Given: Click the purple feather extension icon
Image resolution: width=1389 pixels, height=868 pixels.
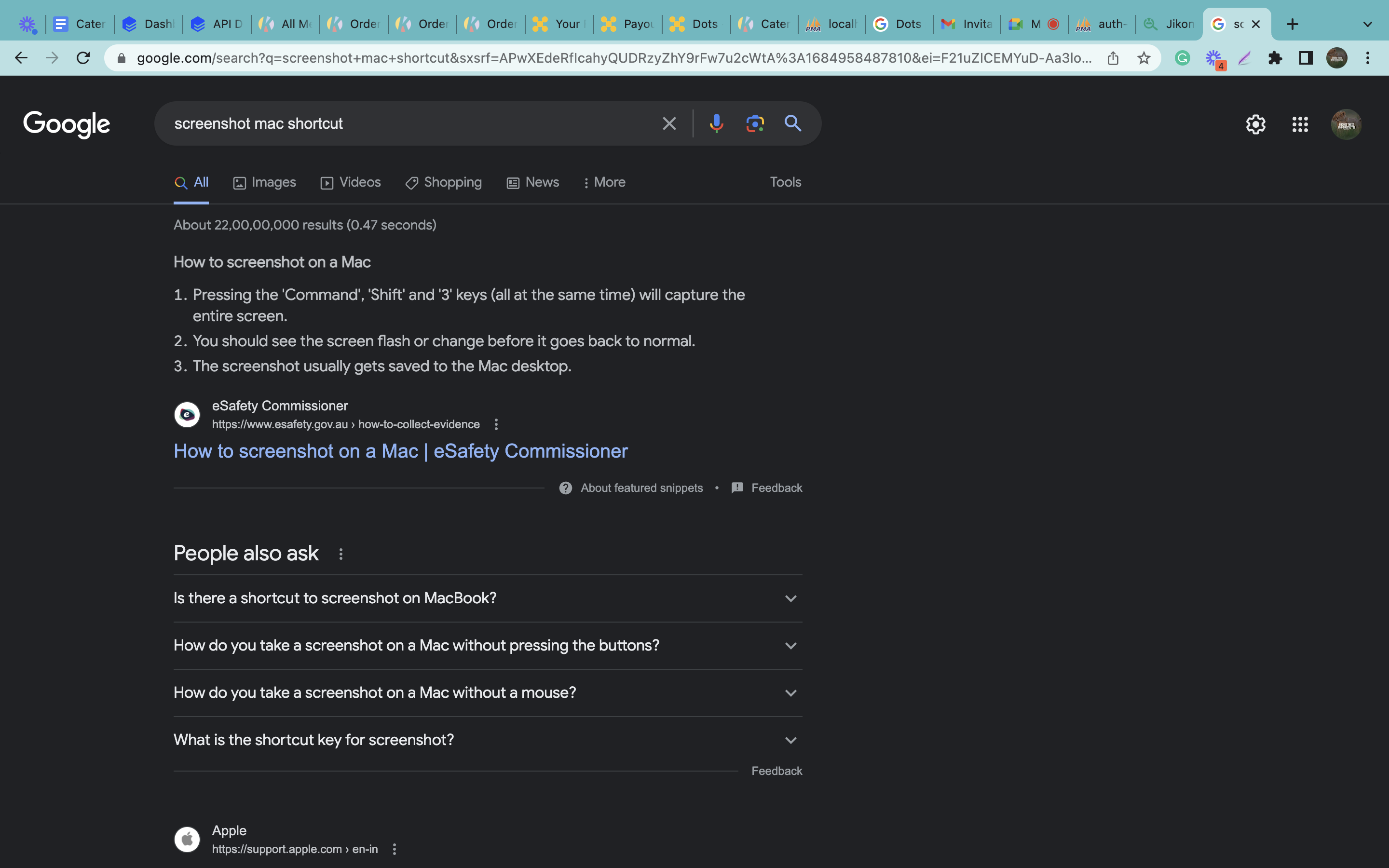Looking at the screenshot, I should click(x=1244, y=58).
